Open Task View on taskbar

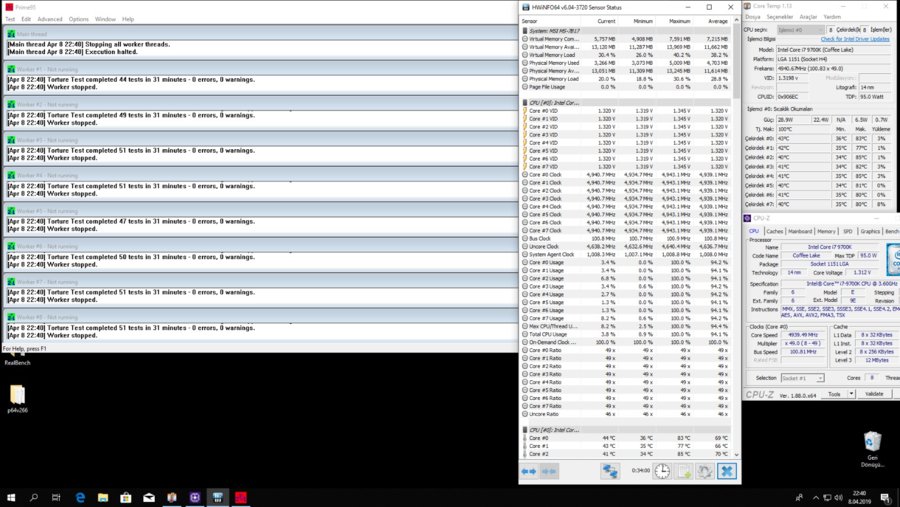pyautogui.click(x=56, y=497)
